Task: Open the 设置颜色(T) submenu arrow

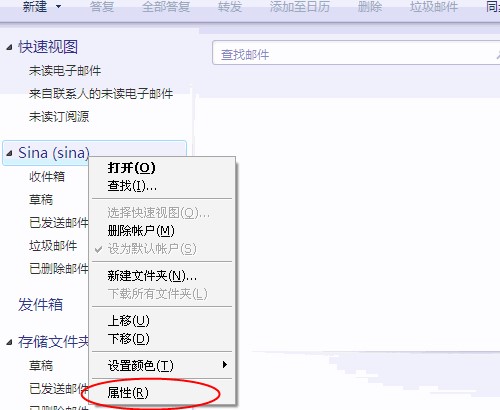Action: (225, 365)
